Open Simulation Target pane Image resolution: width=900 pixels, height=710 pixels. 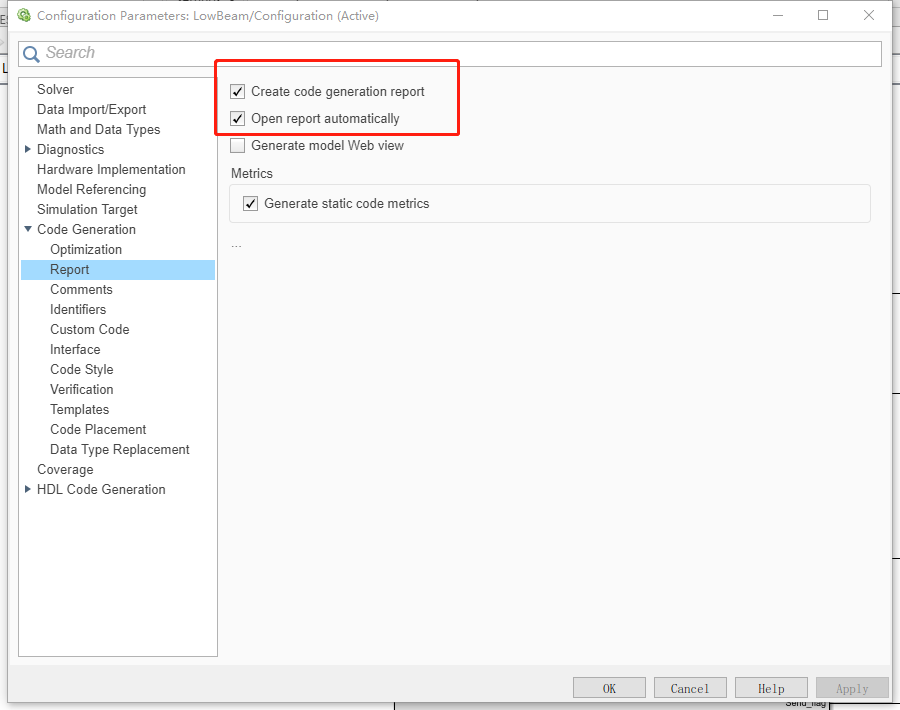coord(87,209)
